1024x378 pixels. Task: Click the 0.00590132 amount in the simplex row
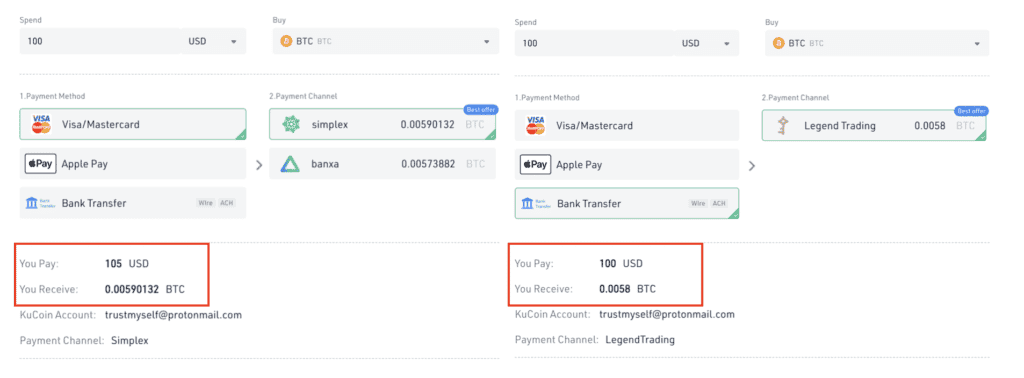[x=428, y=124]
